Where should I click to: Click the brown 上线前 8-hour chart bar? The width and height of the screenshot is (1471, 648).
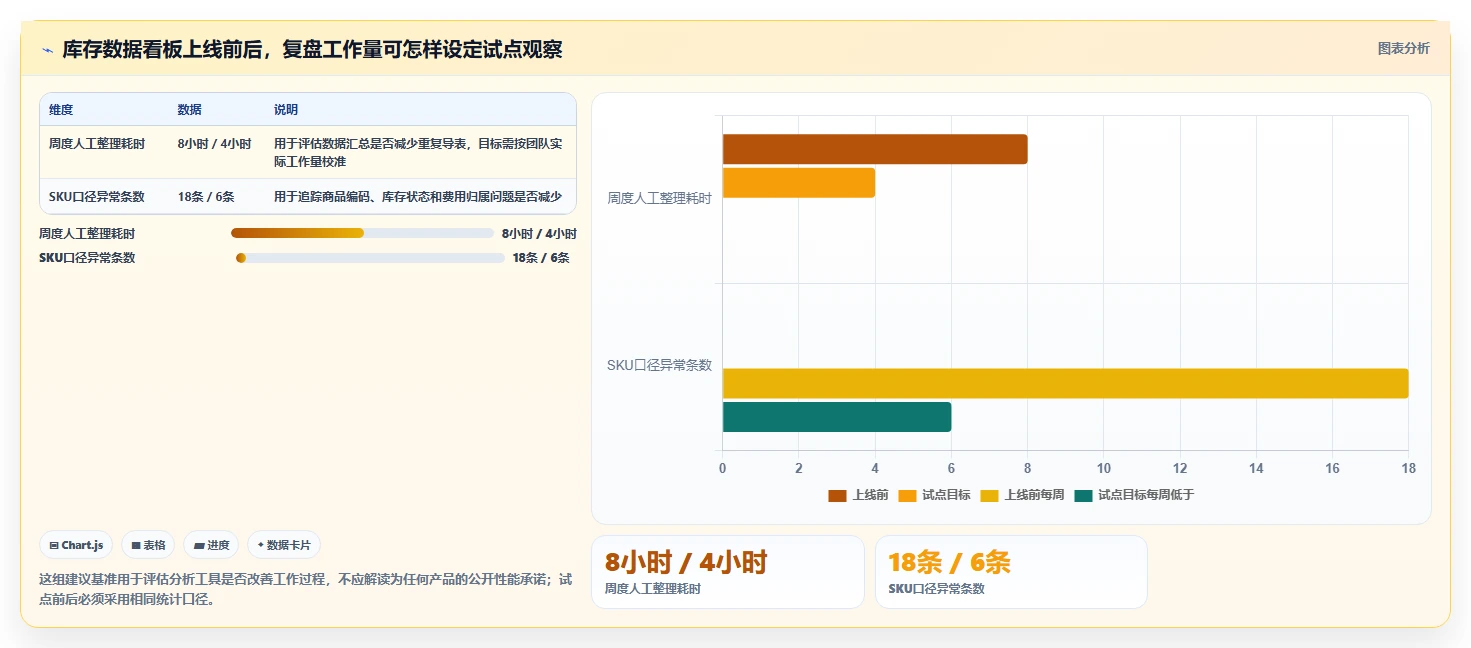pos(875,149)
